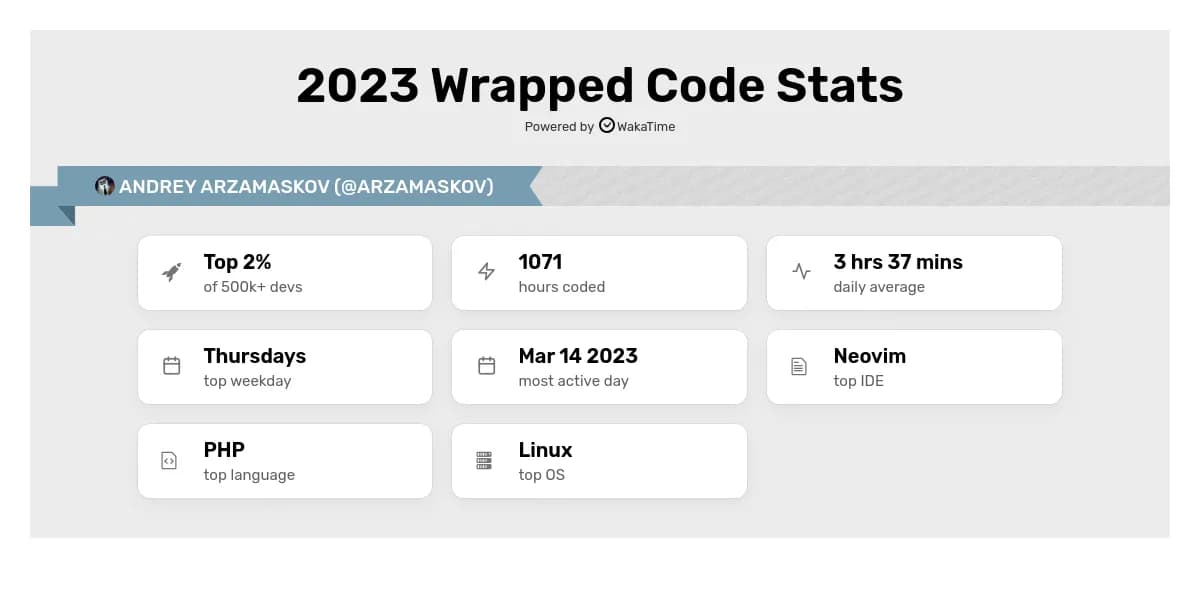
Task: Select the 1071 hours coded text
Action: pyautogui.click(x=561, y=273)
